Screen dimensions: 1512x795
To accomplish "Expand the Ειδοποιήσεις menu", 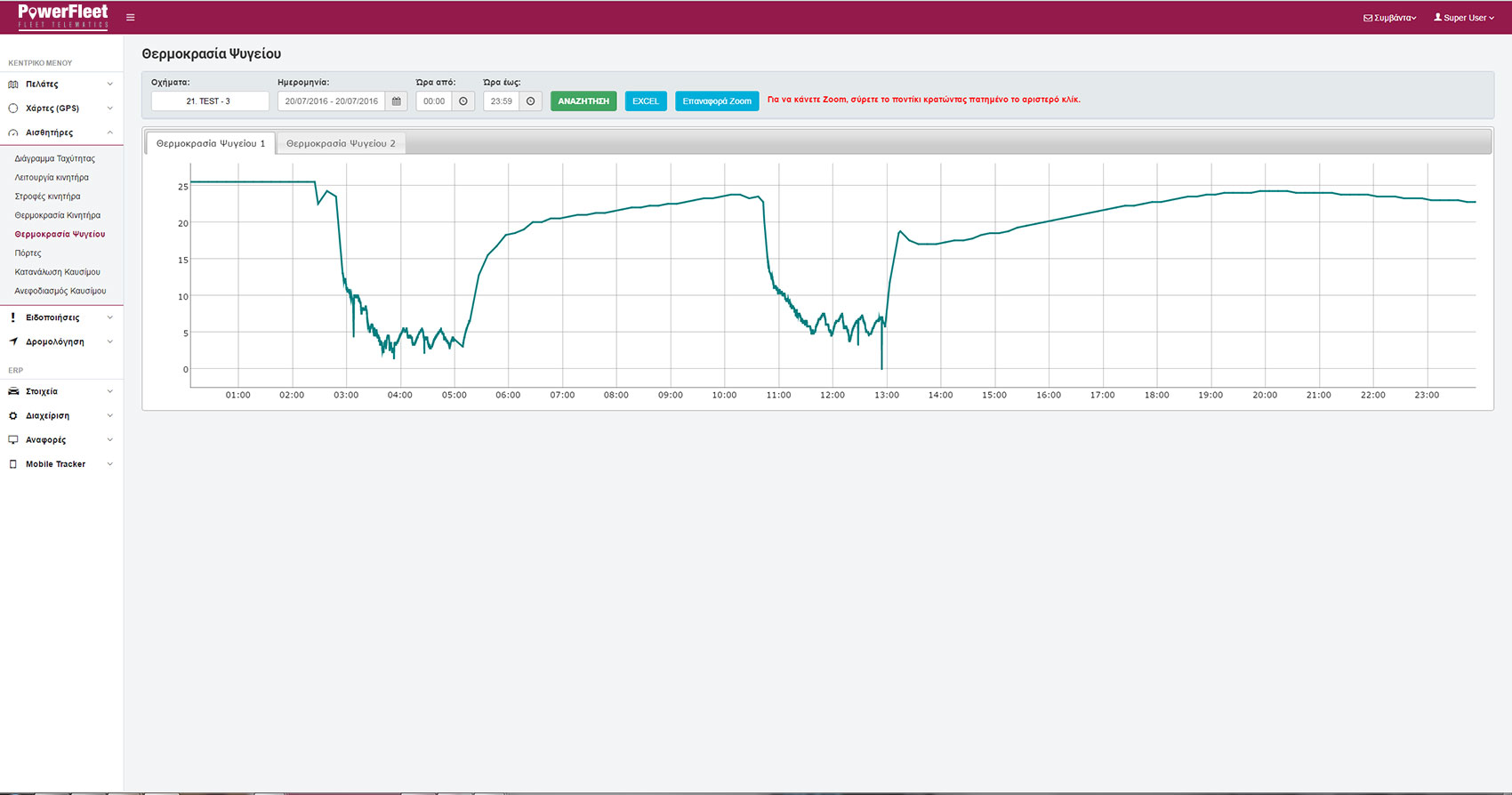I will 60,317.
